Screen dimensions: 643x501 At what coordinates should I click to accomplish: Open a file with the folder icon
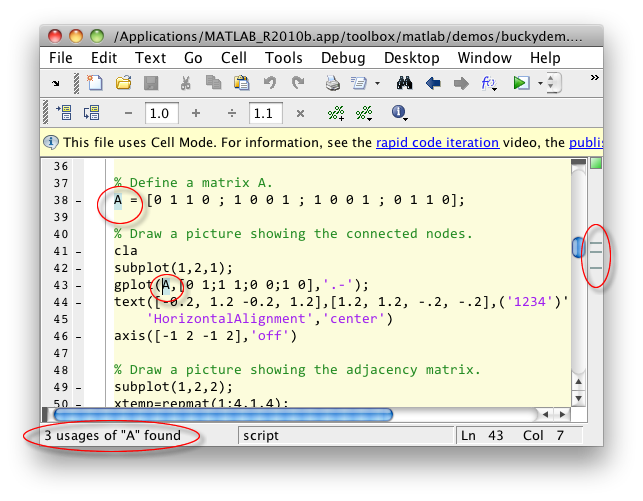click(123, 83)
